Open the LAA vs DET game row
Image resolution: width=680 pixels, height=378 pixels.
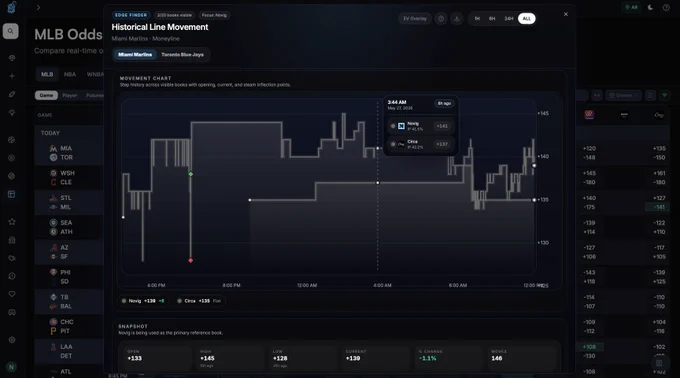pos(69,351)
